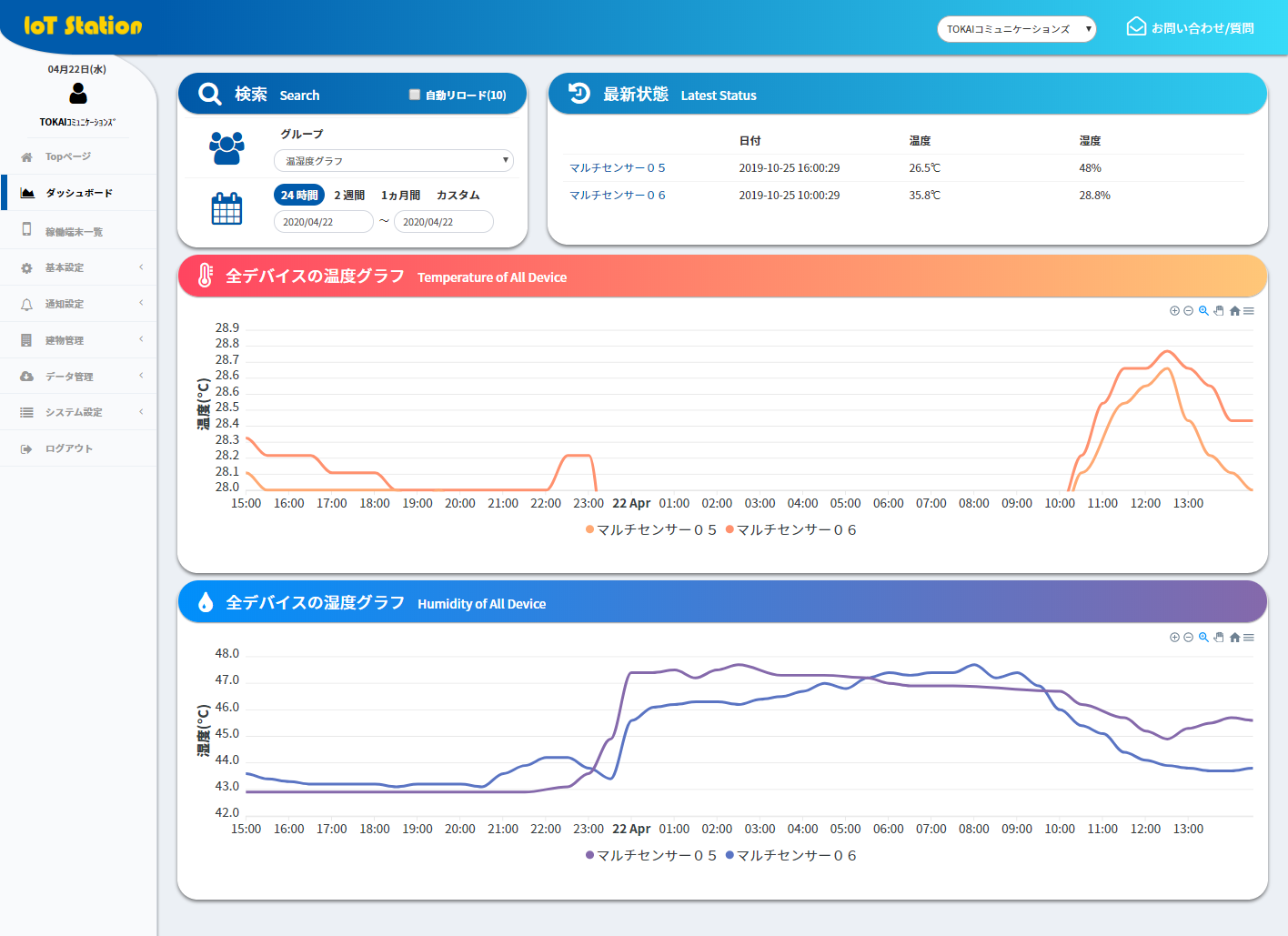Click the 35.8℃ temperature value
The height and width of the screenshot is (936, 1288).
925,196
